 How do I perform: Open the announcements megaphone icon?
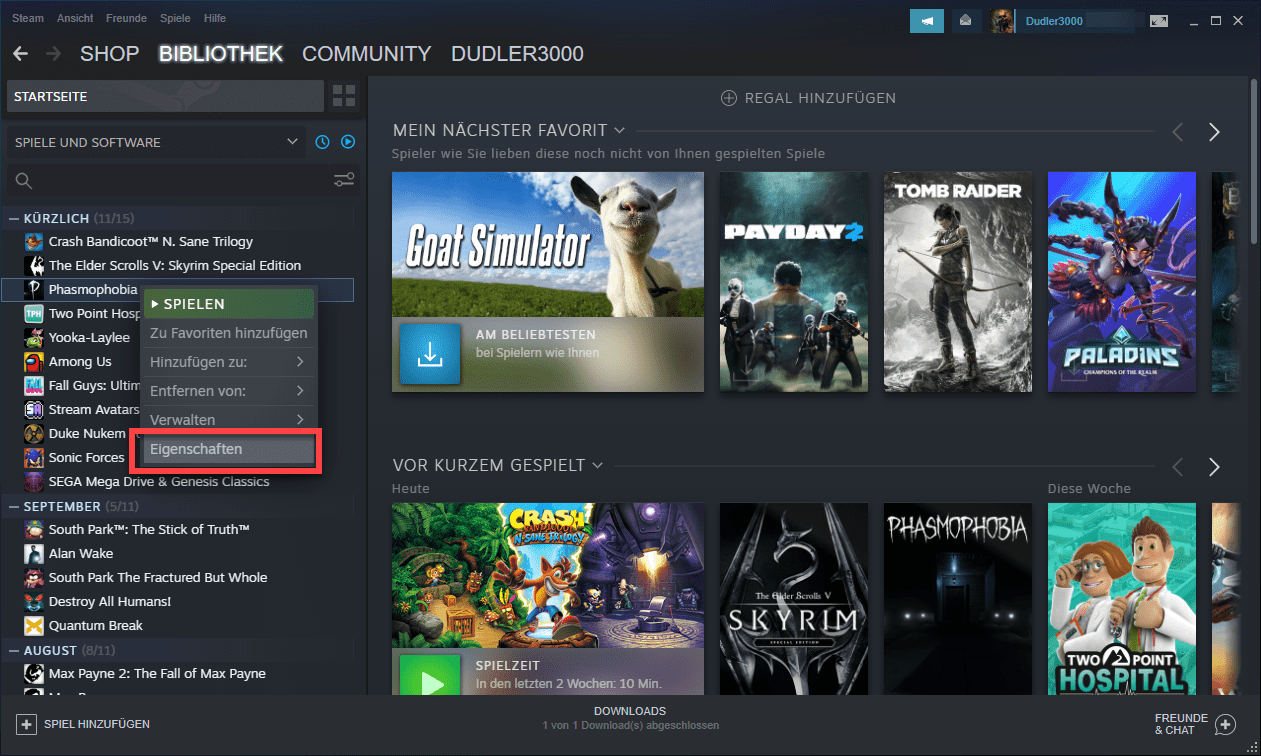pyautogui.click(x=927, y=20)
